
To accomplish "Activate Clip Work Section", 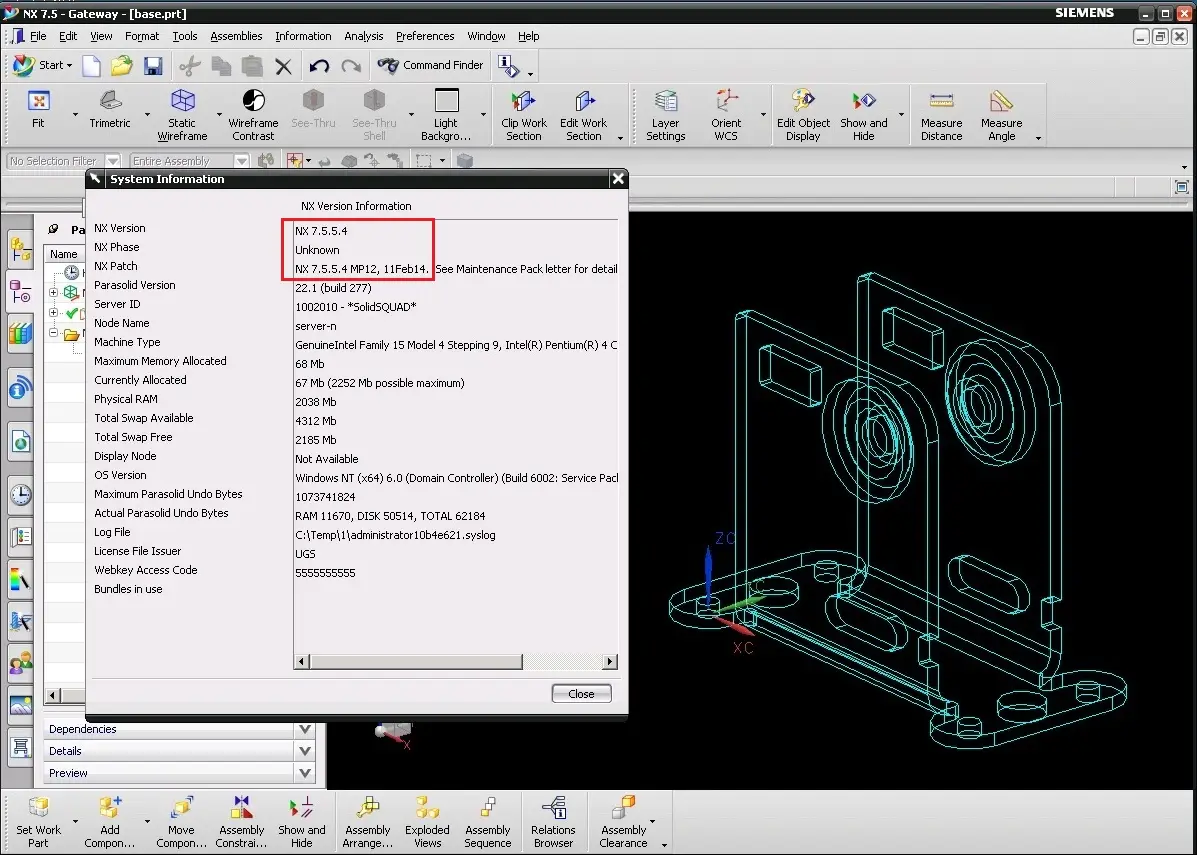I will 524,115.
